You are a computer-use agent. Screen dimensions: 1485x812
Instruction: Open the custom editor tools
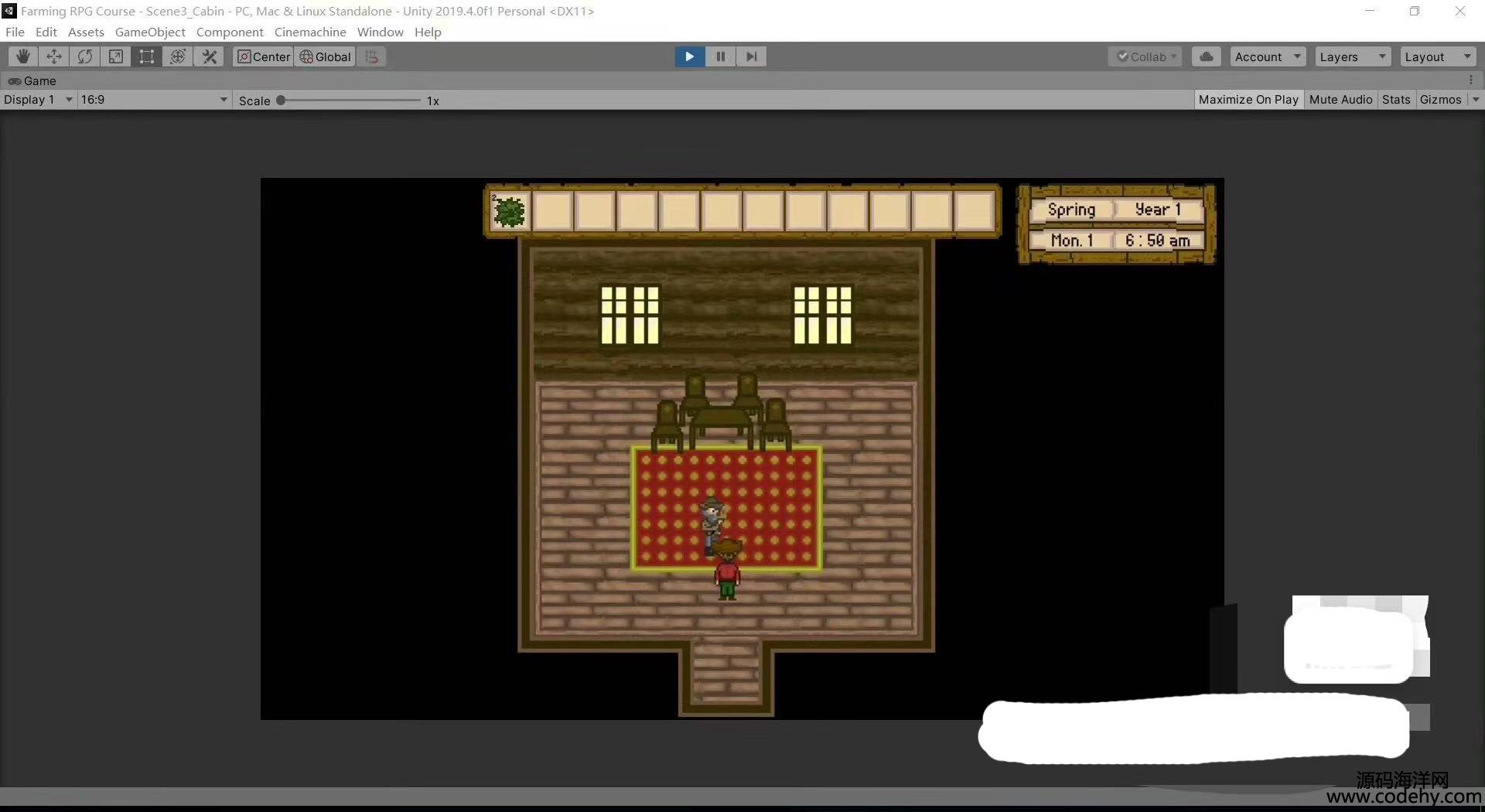pyautogui.click(x=209, y=56)
